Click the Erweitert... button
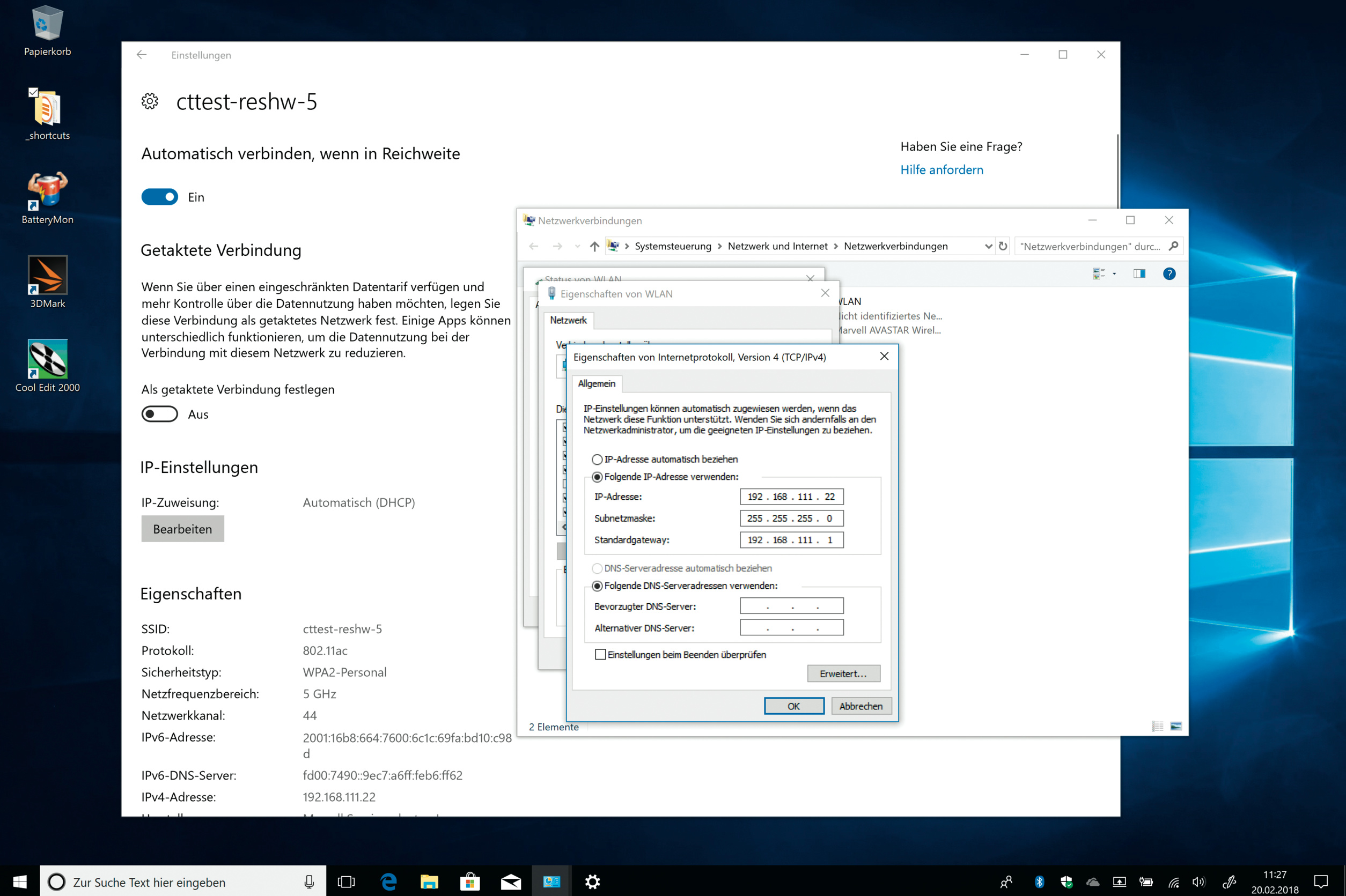The image size is (1346, 896). point(843,673)
